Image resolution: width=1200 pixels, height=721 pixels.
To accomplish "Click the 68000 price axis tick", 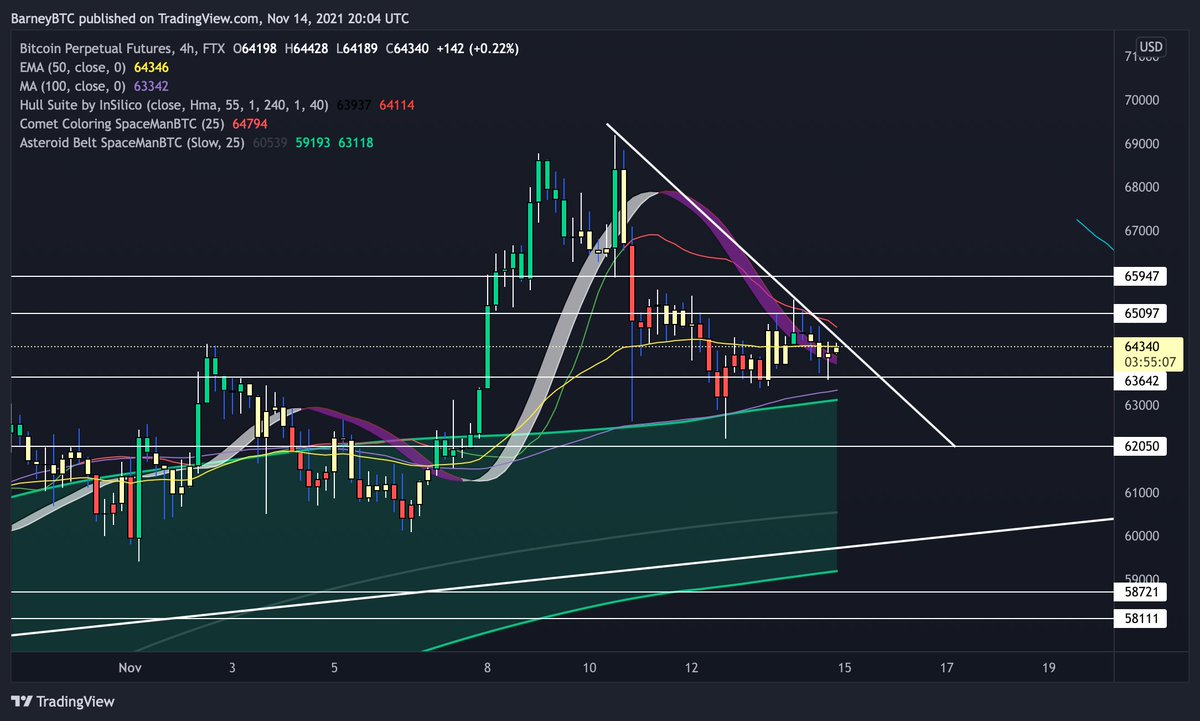I will point(1141,187).
